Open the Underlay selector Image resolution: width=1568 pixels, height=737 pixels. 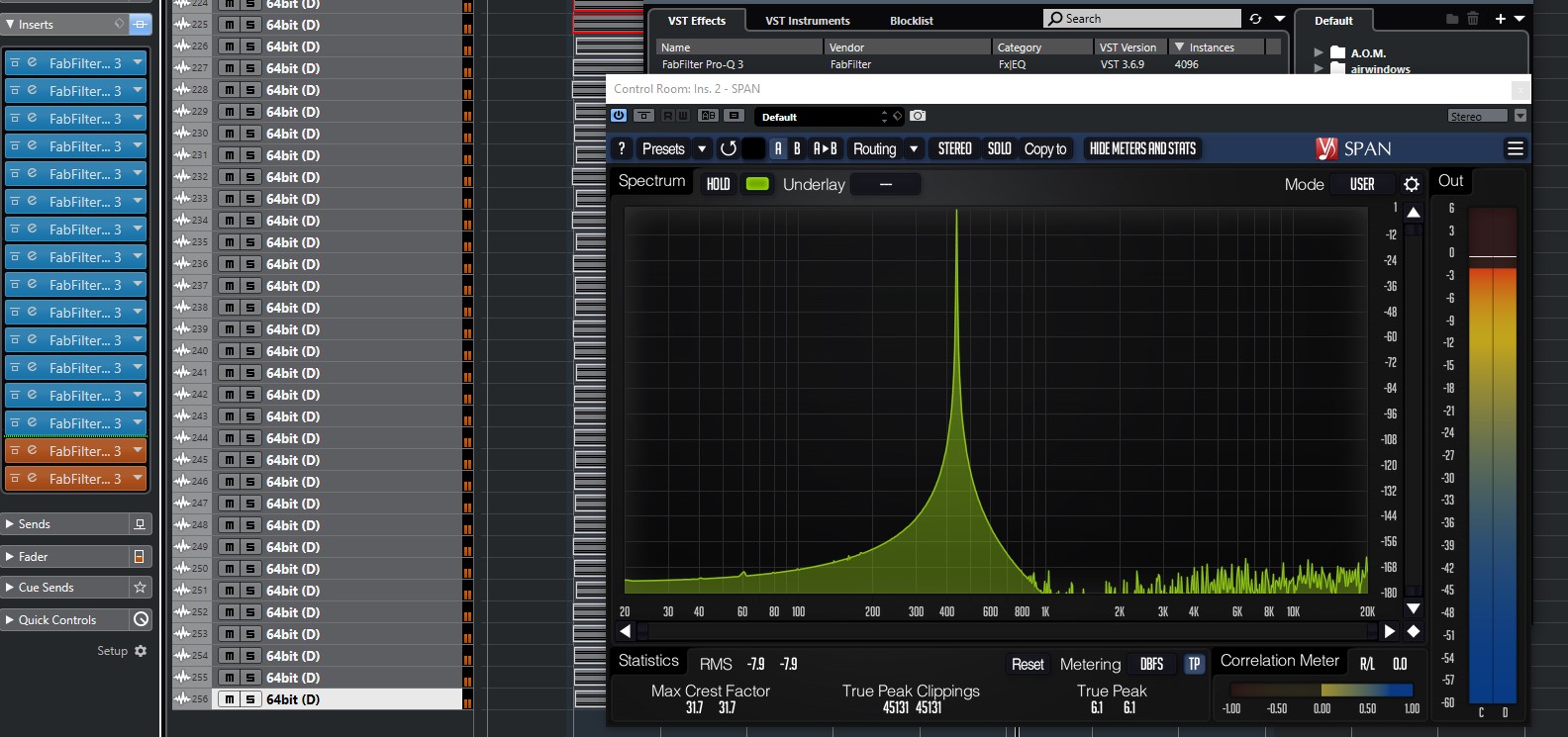click(886, 184)
